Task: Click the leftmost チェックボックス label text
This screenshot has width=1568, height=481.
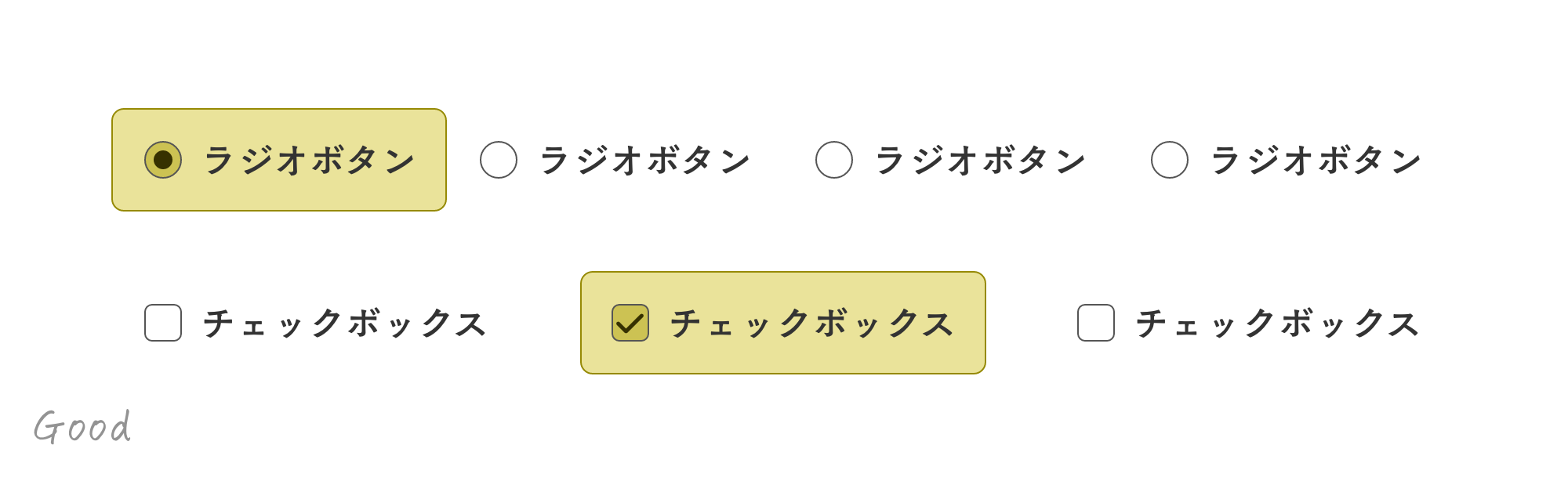Action: coord(345,324)
